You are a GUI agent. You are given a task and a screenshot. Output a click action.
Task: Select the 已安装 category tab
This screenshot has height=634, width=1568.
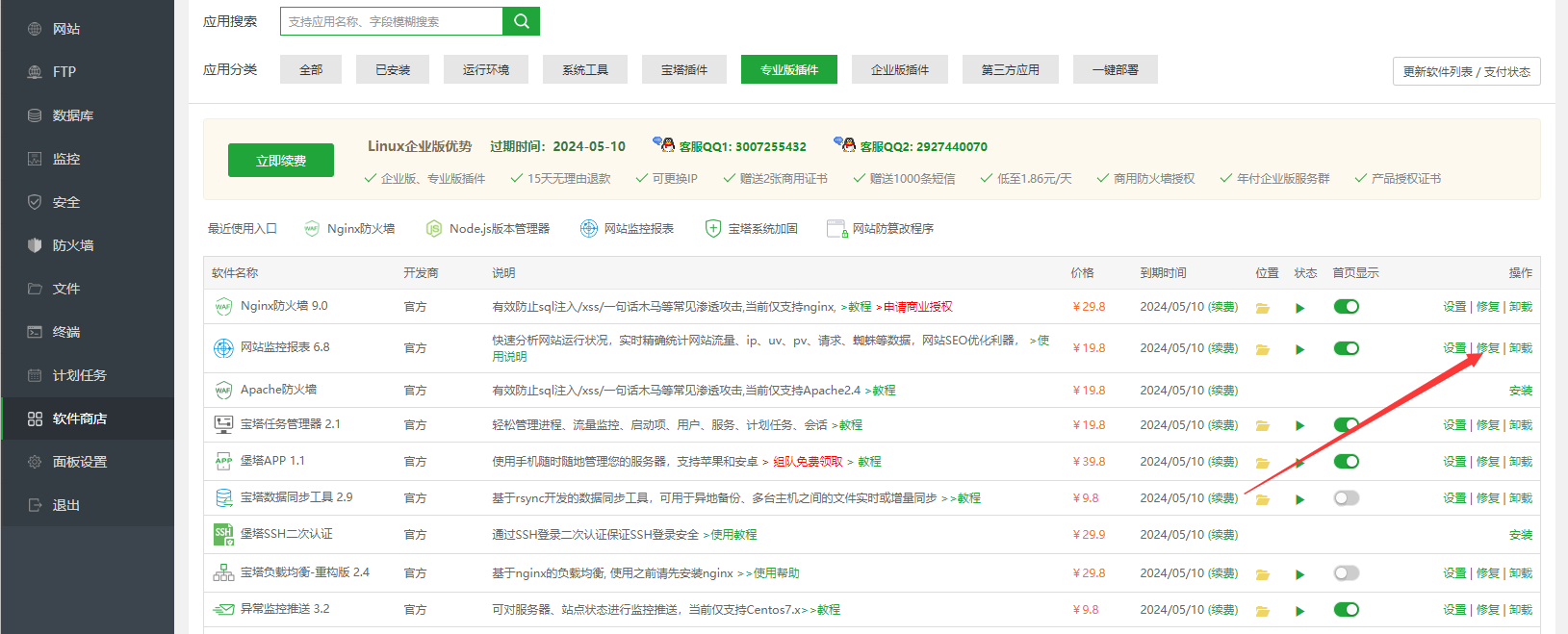(393, 69)
